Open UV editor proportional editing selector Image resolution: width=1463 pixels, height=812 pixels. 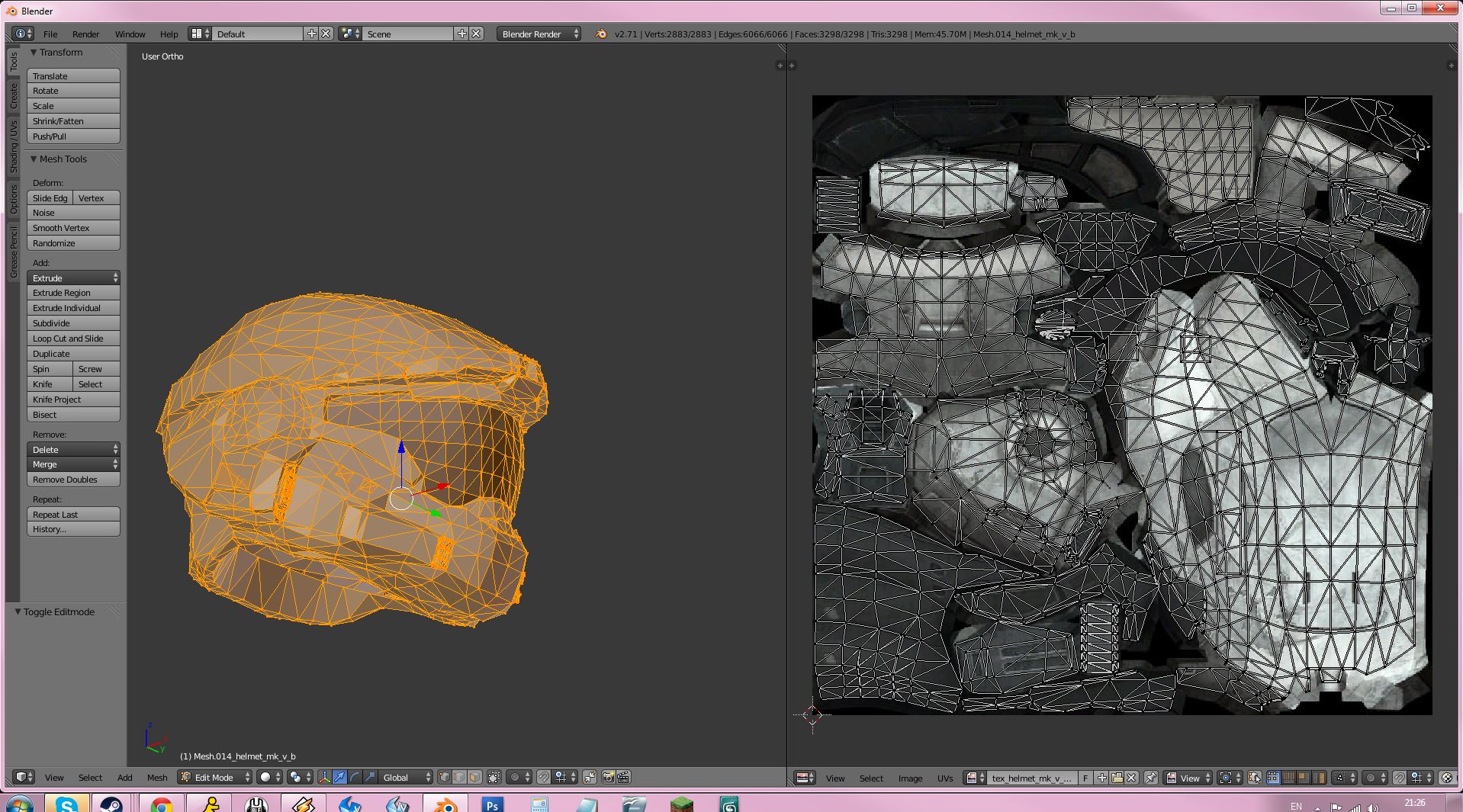tap(1375, 778)
